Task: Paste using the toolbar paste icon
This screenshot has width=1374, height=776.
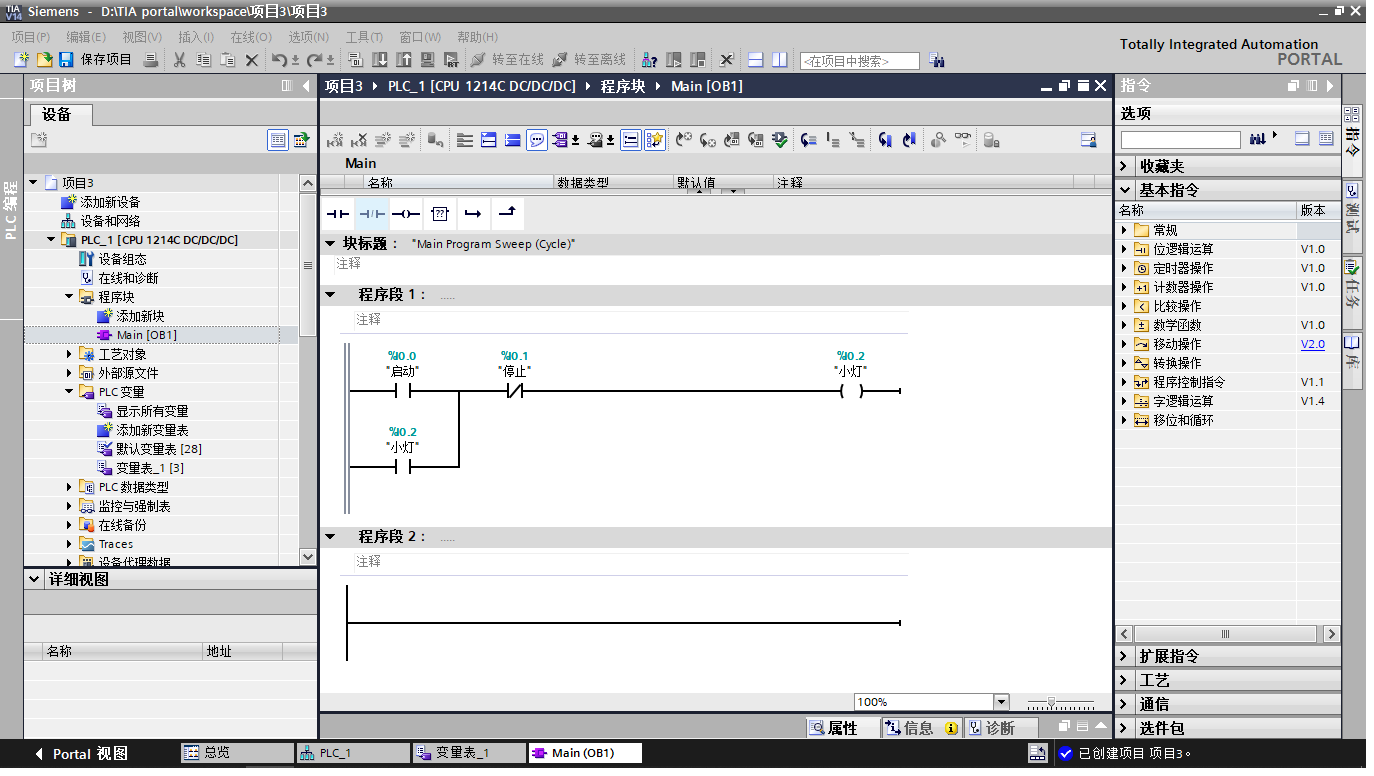Action: pyautogui.click(x=227, y=60)
